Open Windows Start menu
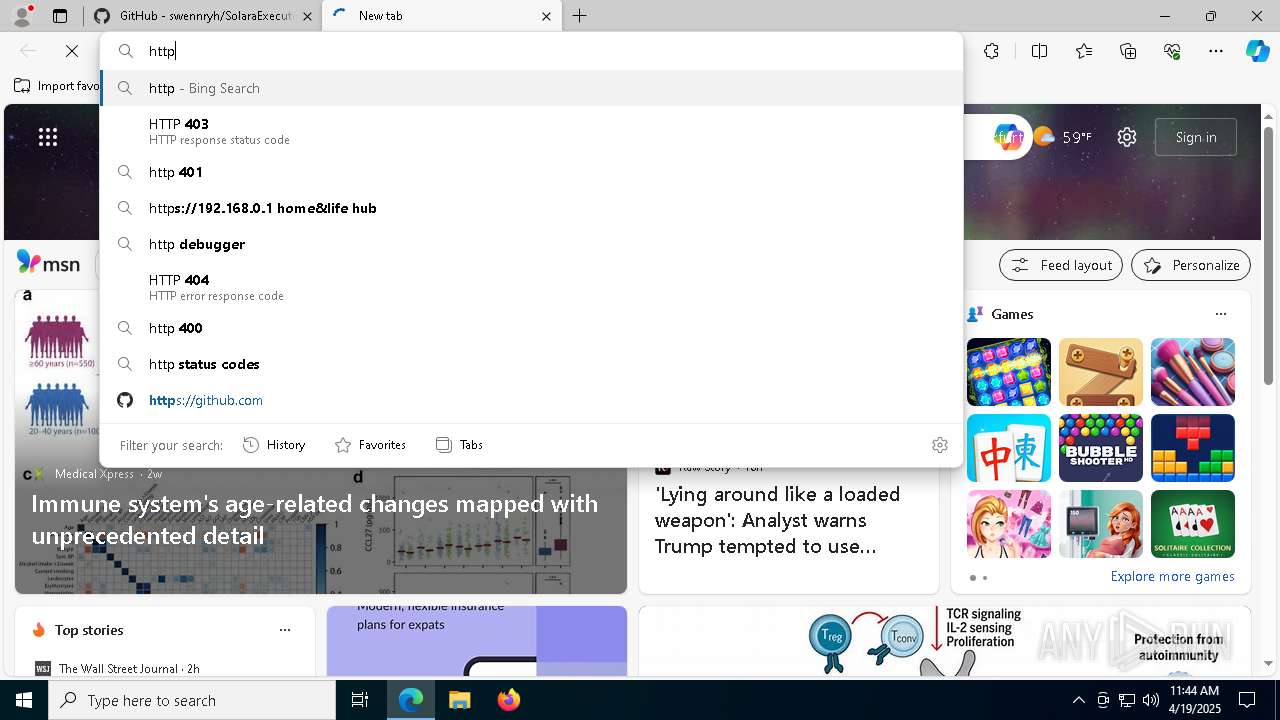The width and height of the screenshot is (1280, 720). click(24, 700)
